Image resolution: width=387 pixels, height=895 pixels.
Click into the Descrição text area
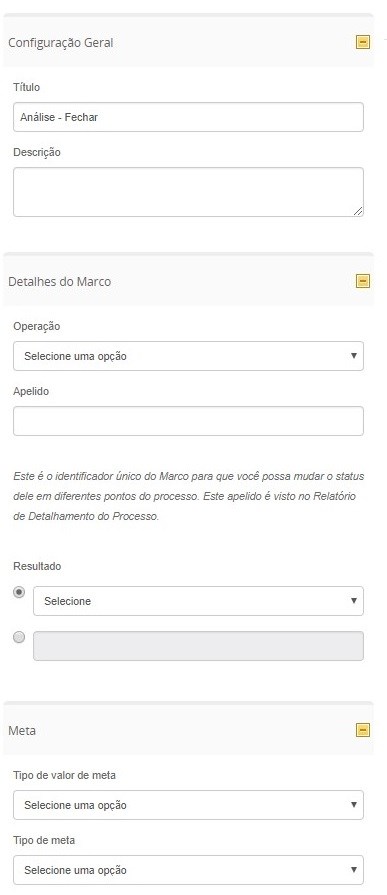[x=188, y=192]
